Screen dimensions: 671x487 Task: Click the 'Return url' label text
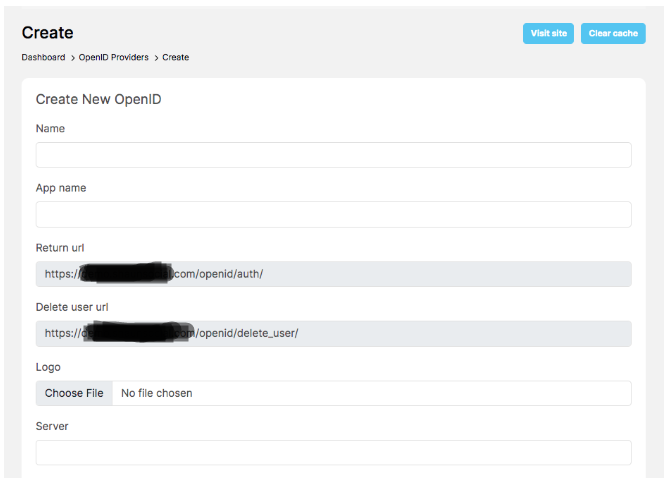(61, 247)
